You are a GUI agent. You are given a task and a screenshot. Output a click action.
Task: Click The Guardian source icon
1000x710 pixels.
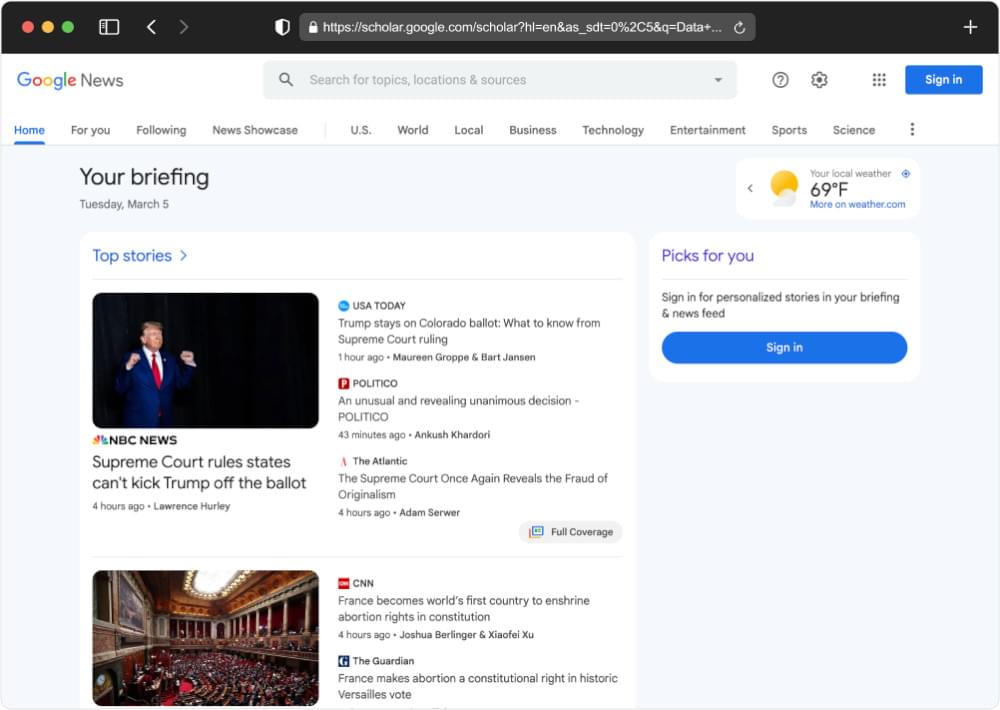(342, 661)
